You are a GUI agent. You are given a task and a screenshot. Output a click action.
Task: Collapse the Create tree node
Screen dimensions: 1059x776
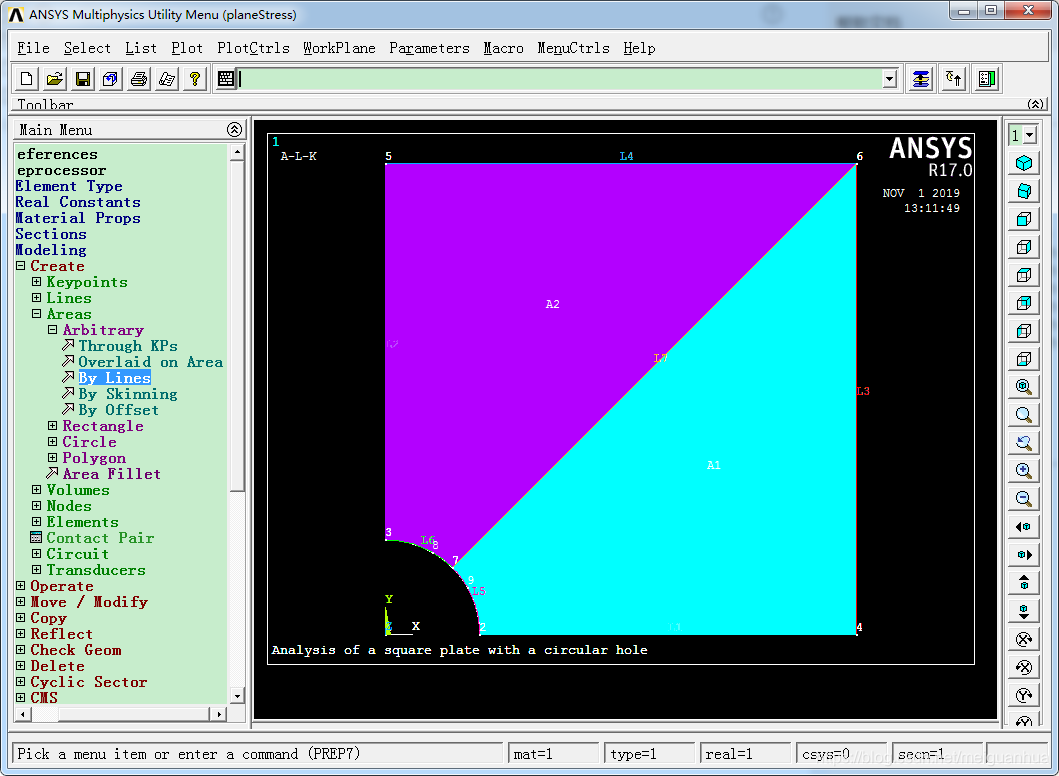click(x=21, y=266)
